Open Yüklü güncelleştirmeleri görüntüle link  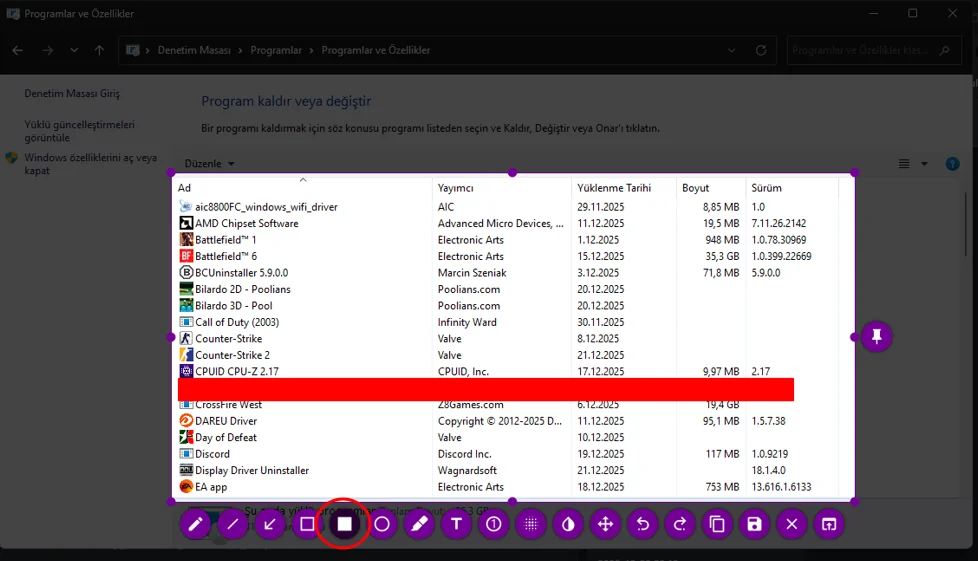click(79, 131)
